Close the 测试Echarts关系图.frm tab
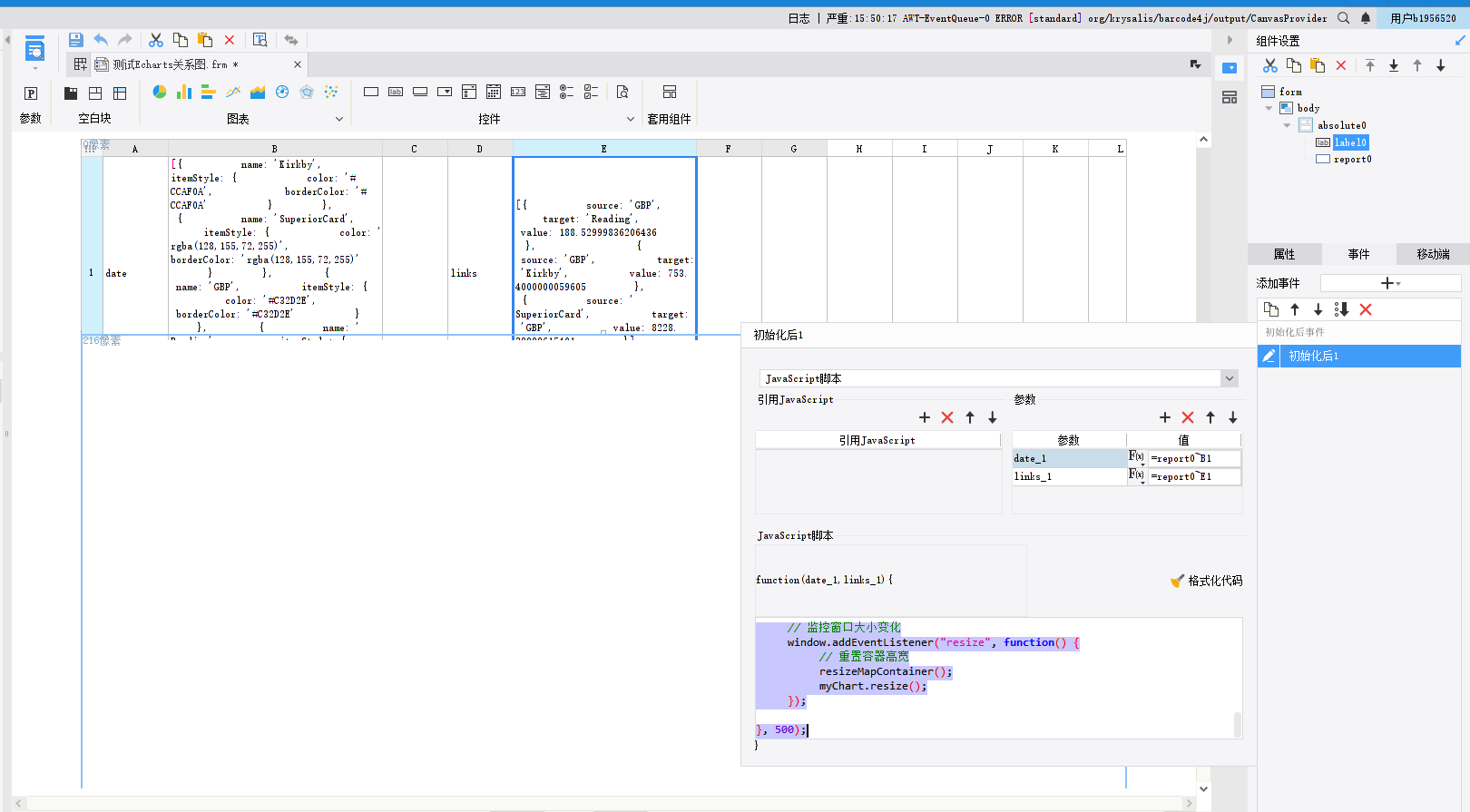 coord(298,64)
